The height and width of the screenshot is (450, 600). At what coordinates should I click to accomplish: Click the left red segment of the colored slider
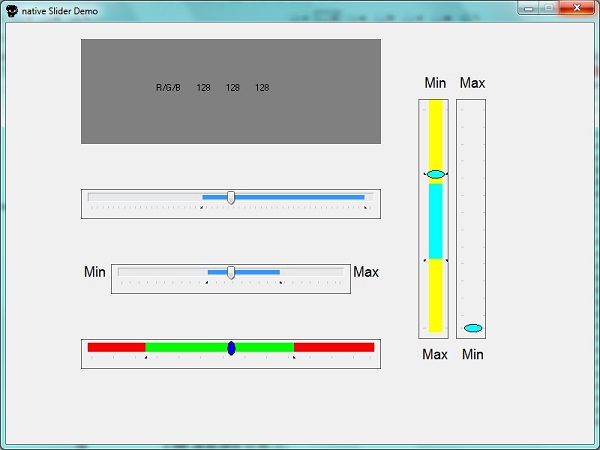click(116, 347)
